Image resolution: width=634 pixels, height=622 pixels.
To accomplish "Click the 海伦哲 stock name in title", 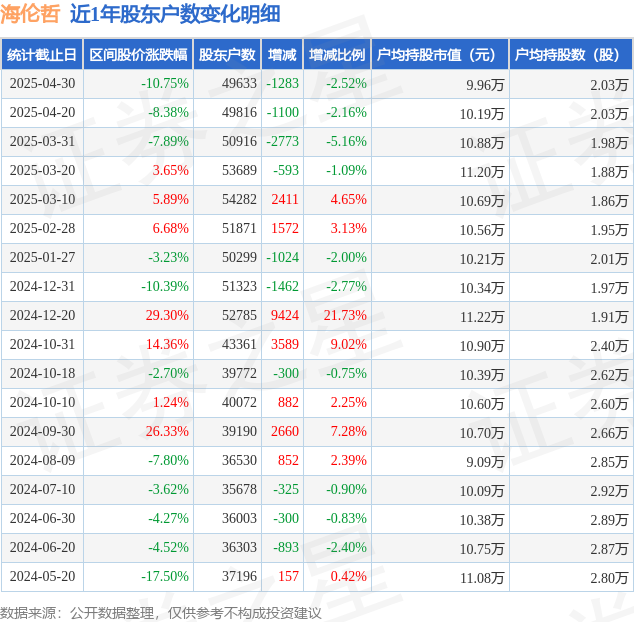I will coord(30,14).
